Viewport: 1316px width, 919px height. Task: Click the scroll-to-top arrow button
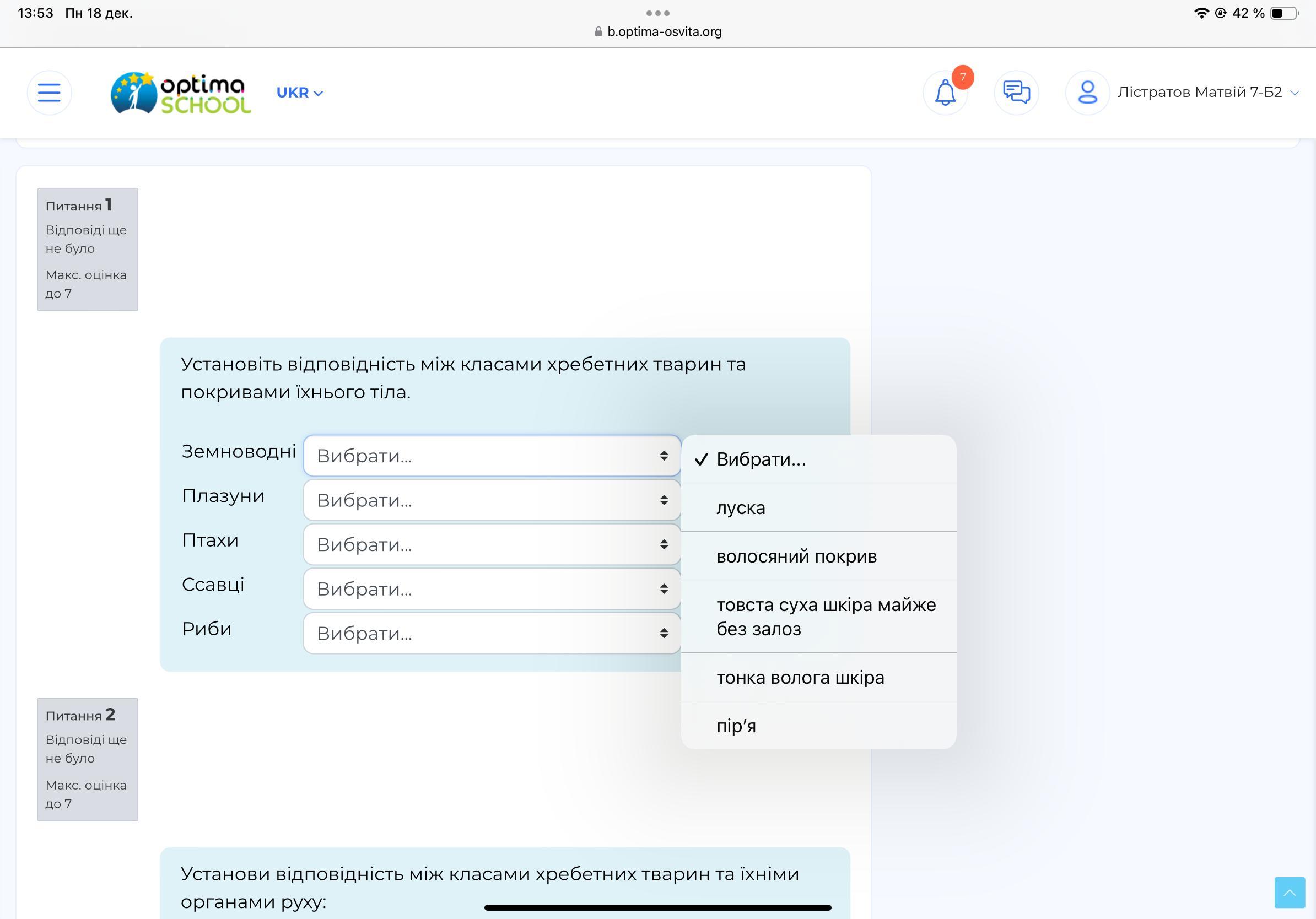click(x=1290, y=892)
